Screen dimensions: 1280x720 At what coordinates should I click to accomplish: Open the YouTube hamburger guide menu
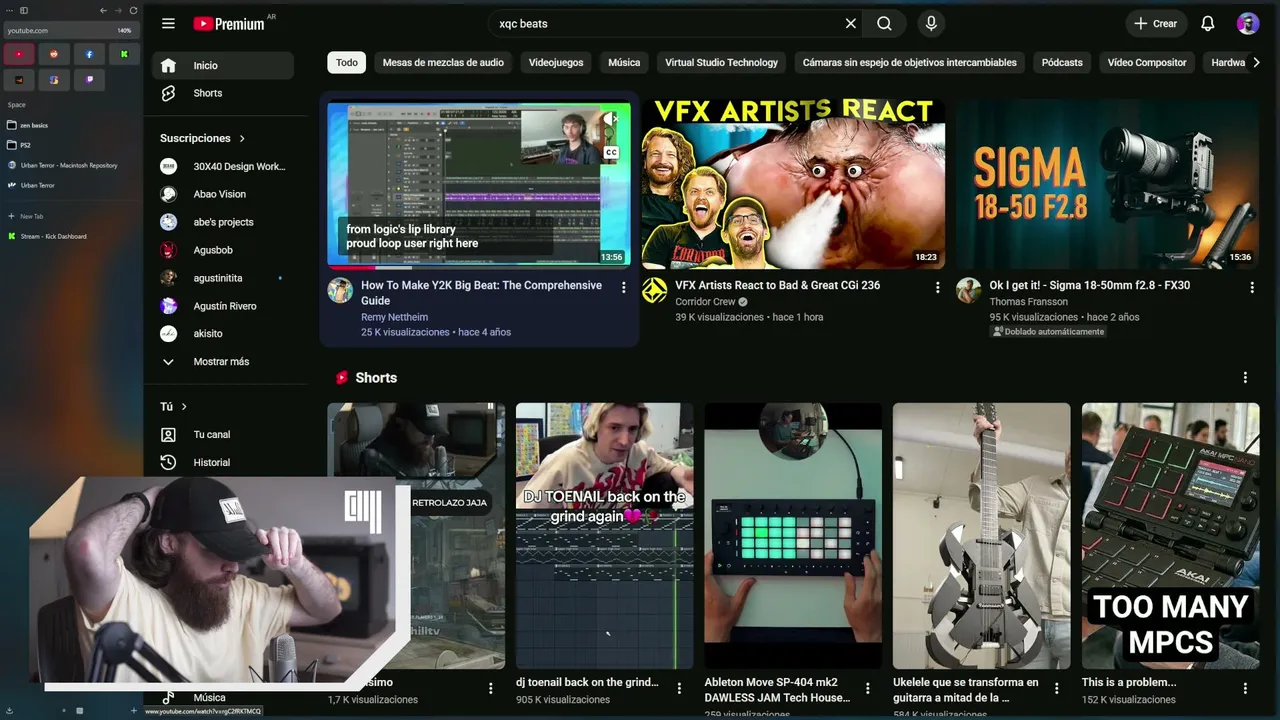pyautogui.click(x=168, y=23)
